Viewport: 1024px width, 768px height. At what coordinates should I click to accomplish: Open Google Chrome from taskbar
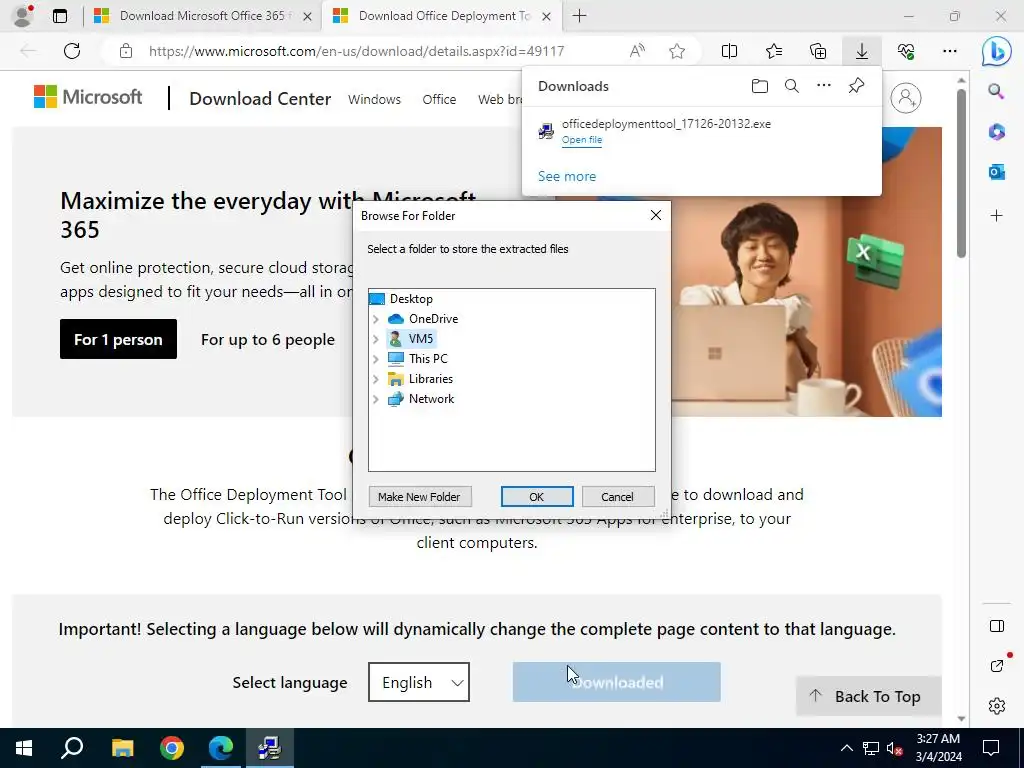[x=172, y=748]
